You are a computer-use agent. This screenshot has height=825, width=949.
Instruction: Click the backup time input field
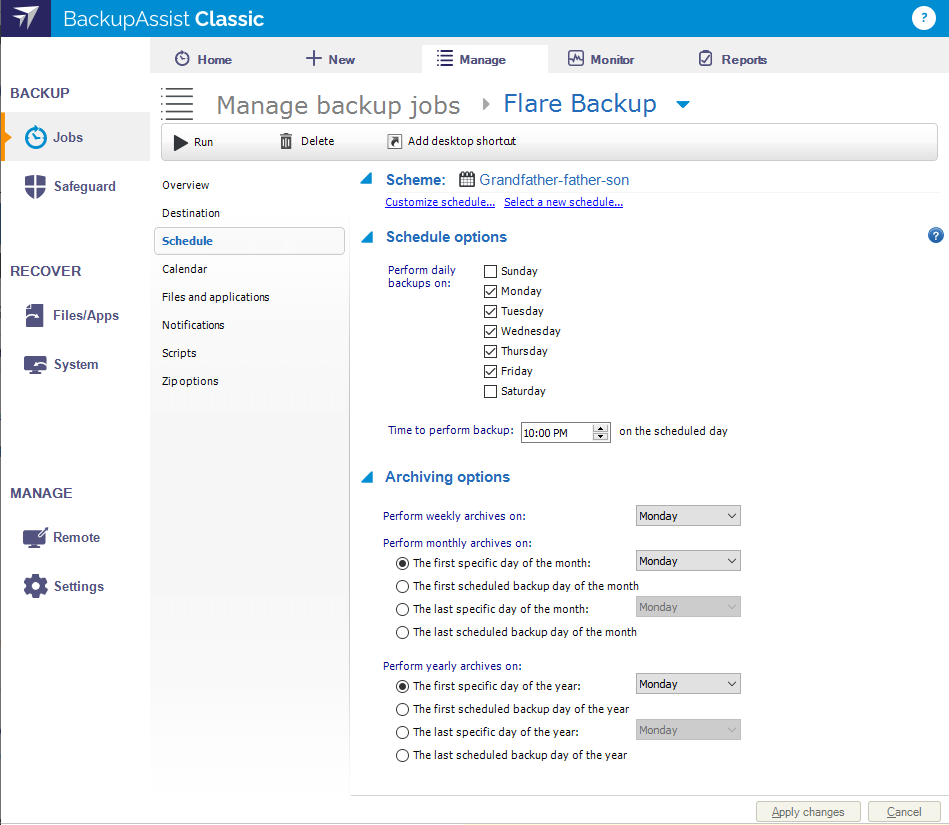tap(557, 433)
